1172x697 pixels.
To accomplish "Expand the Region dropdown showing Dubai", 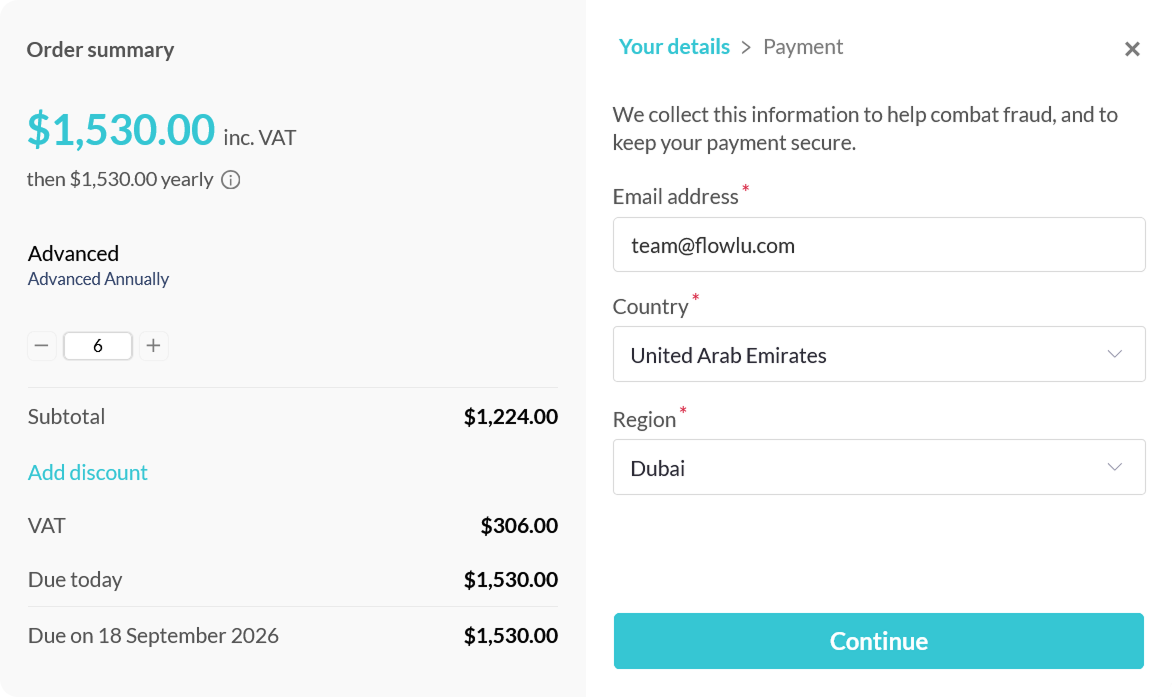I will pyautogui.click(x=878, y=468).
